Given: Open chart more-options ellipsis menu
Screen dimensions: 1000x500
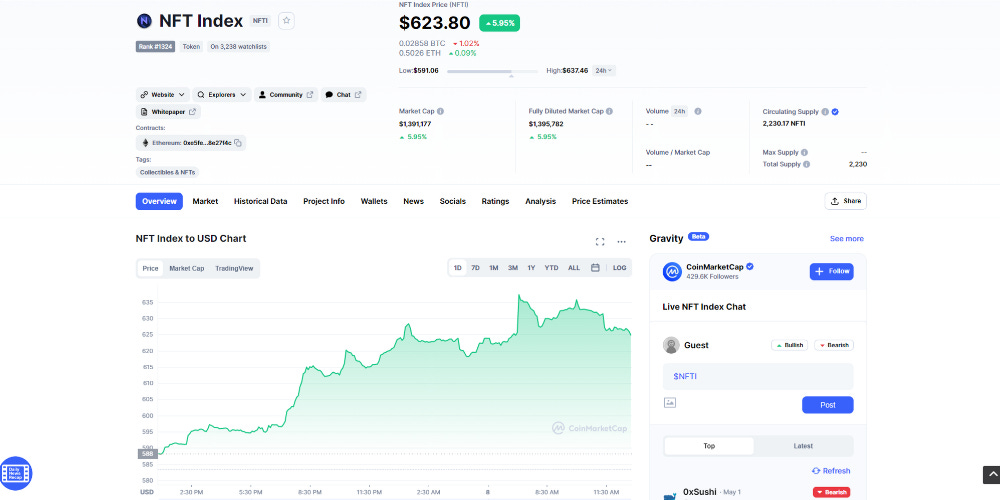Looking at the screenshot, I should [621, 242].
